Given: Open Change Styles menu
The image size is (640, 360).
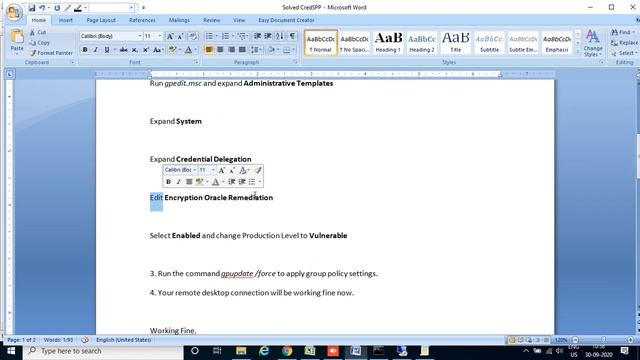Looking at the screenshot, I should click(593, 43).
